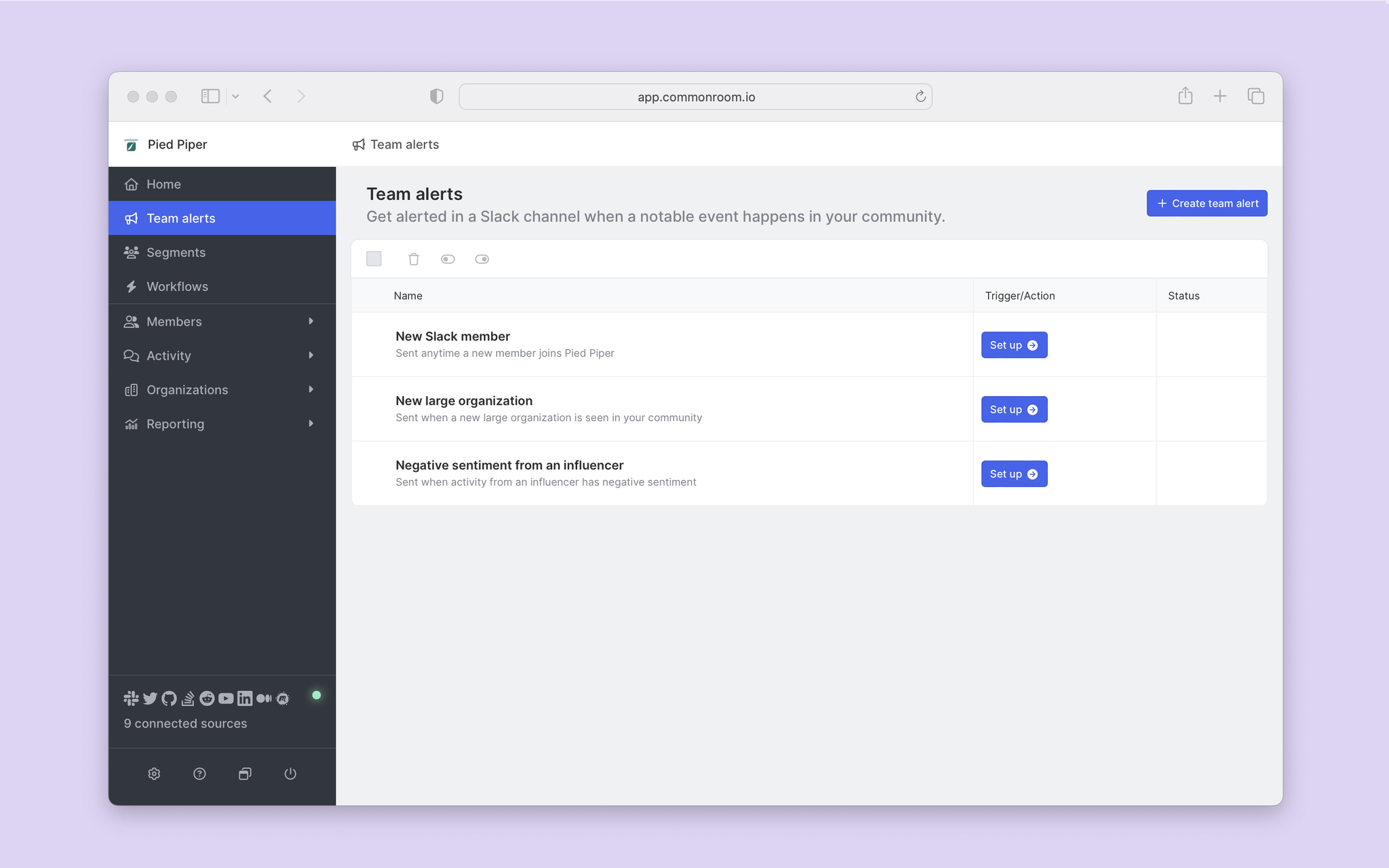Toggle the second eye icon in toolbar
The image size is (1389, 868).
coord(482,259)
